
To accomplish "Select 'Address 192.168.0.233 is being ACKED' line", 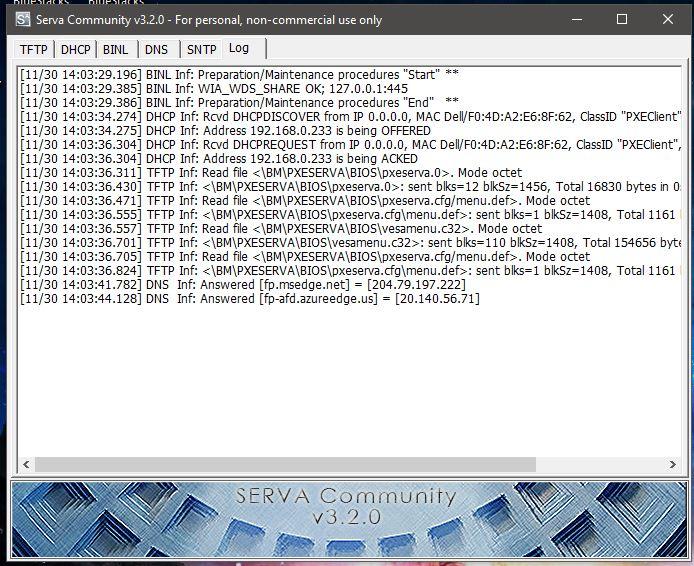I will 219,158.
